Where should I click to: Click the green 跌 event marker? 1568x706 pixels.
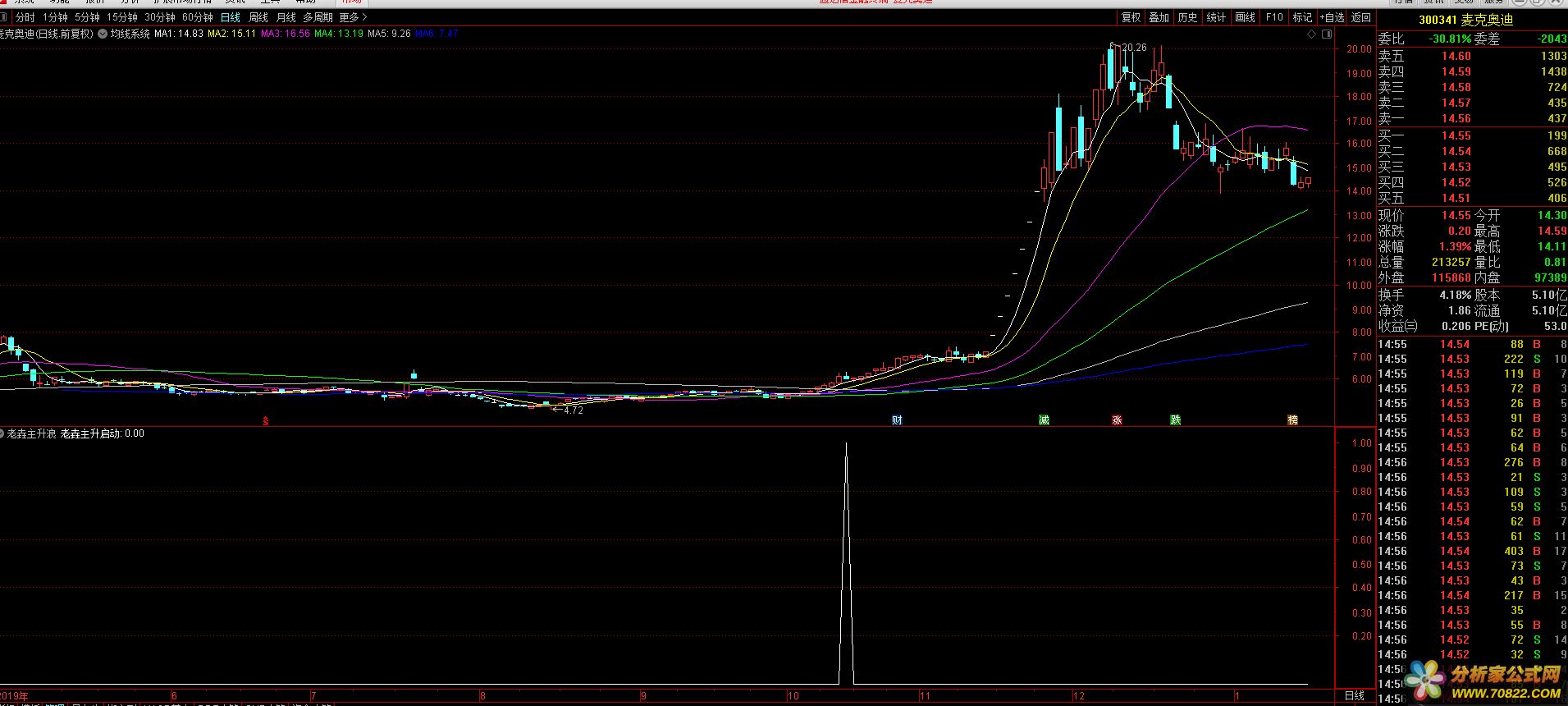pos(1175,420)
